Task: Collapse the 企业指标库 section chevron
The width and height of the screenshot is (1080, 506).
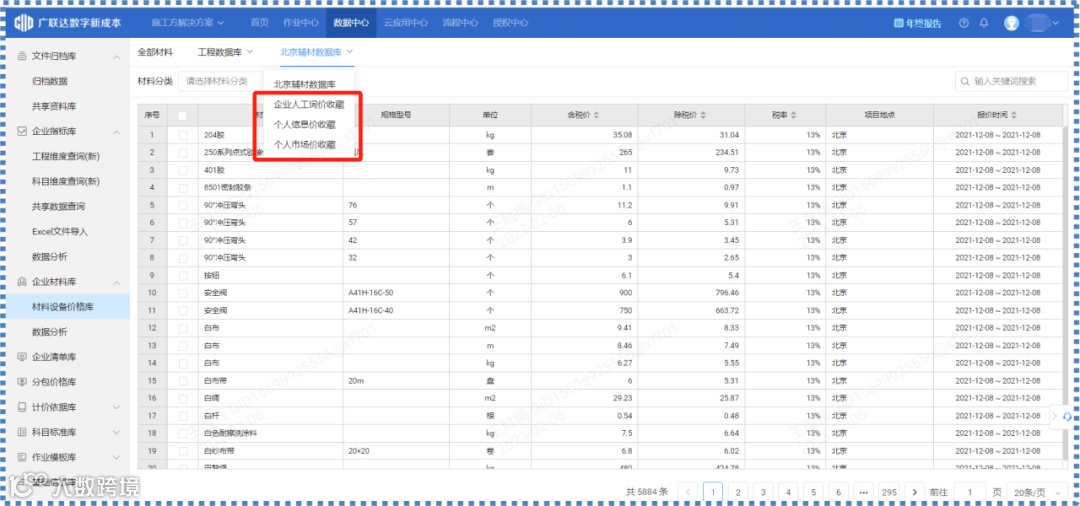Action: point(116,131)
